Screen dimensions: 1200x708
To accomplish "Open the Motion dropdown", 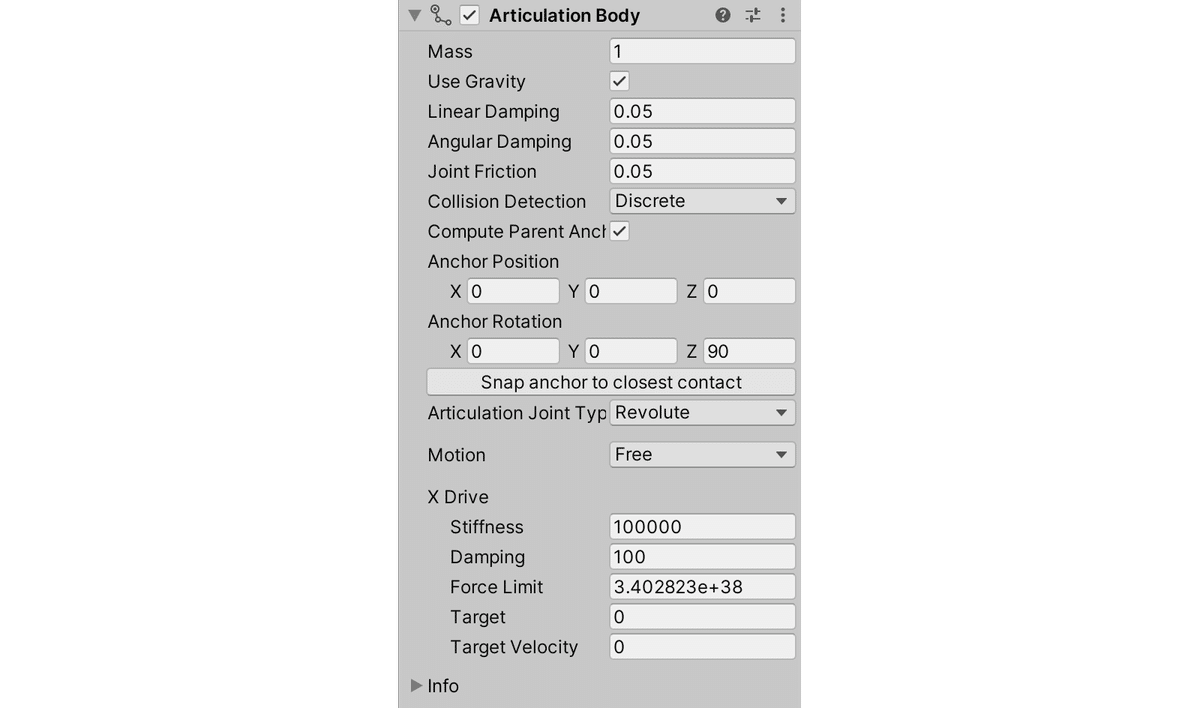I will point(701,454).
